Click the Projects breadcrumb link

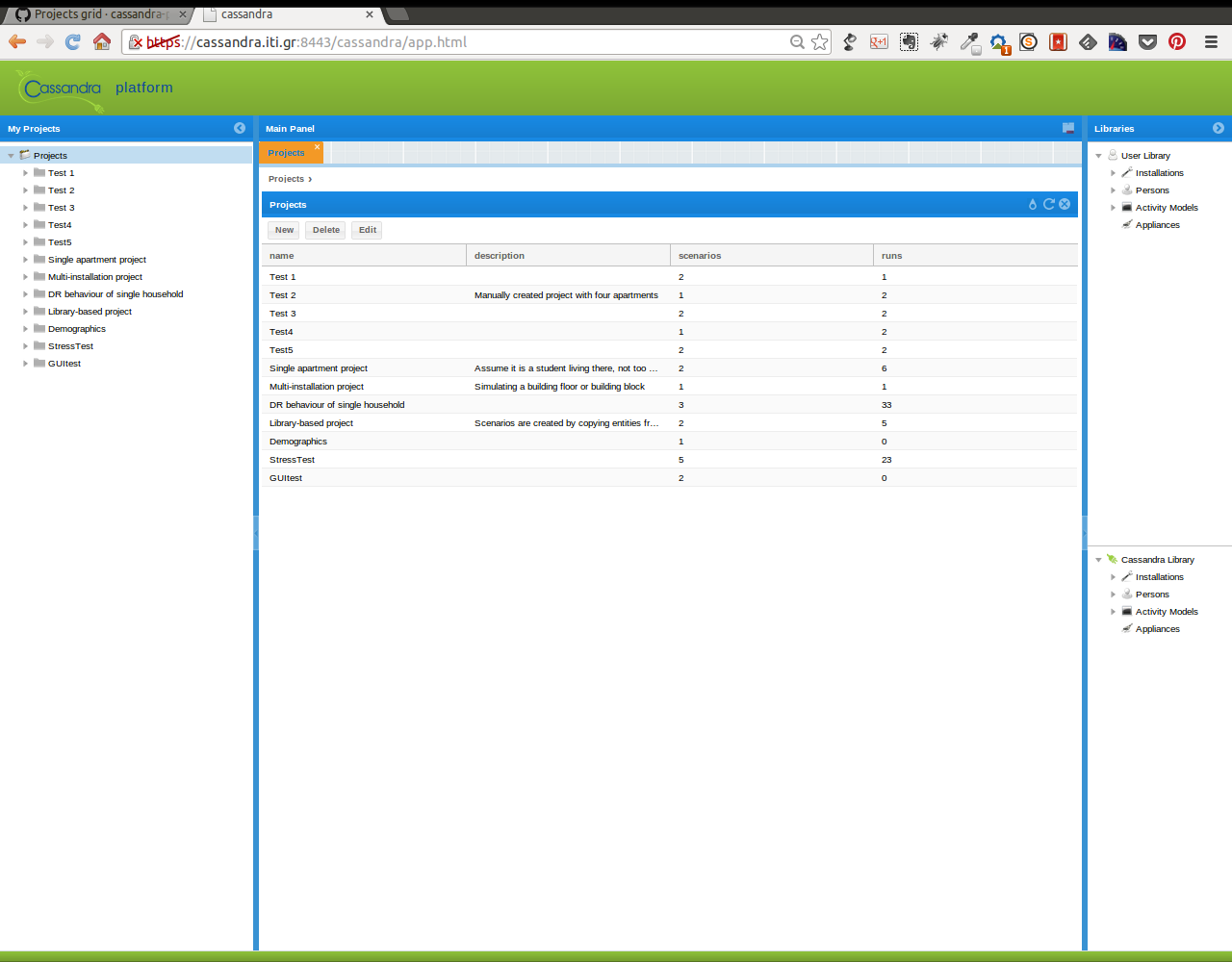click(x=286, y=179)
